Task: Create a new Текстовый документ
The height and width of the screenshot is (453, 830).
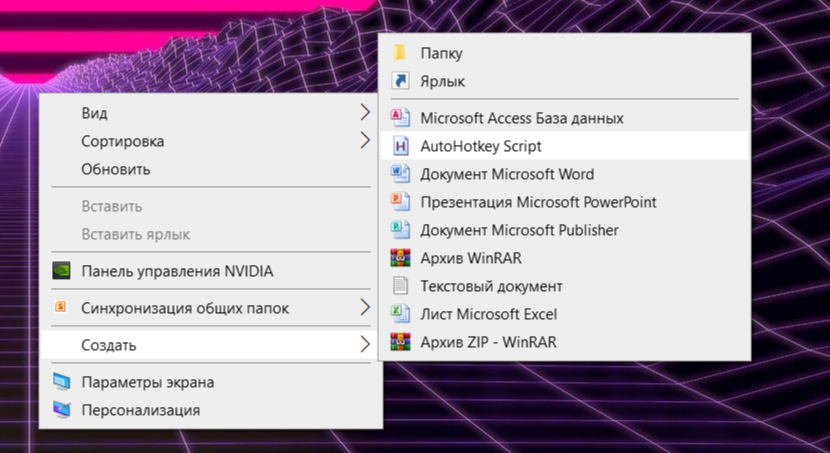Action: (564, 286)
